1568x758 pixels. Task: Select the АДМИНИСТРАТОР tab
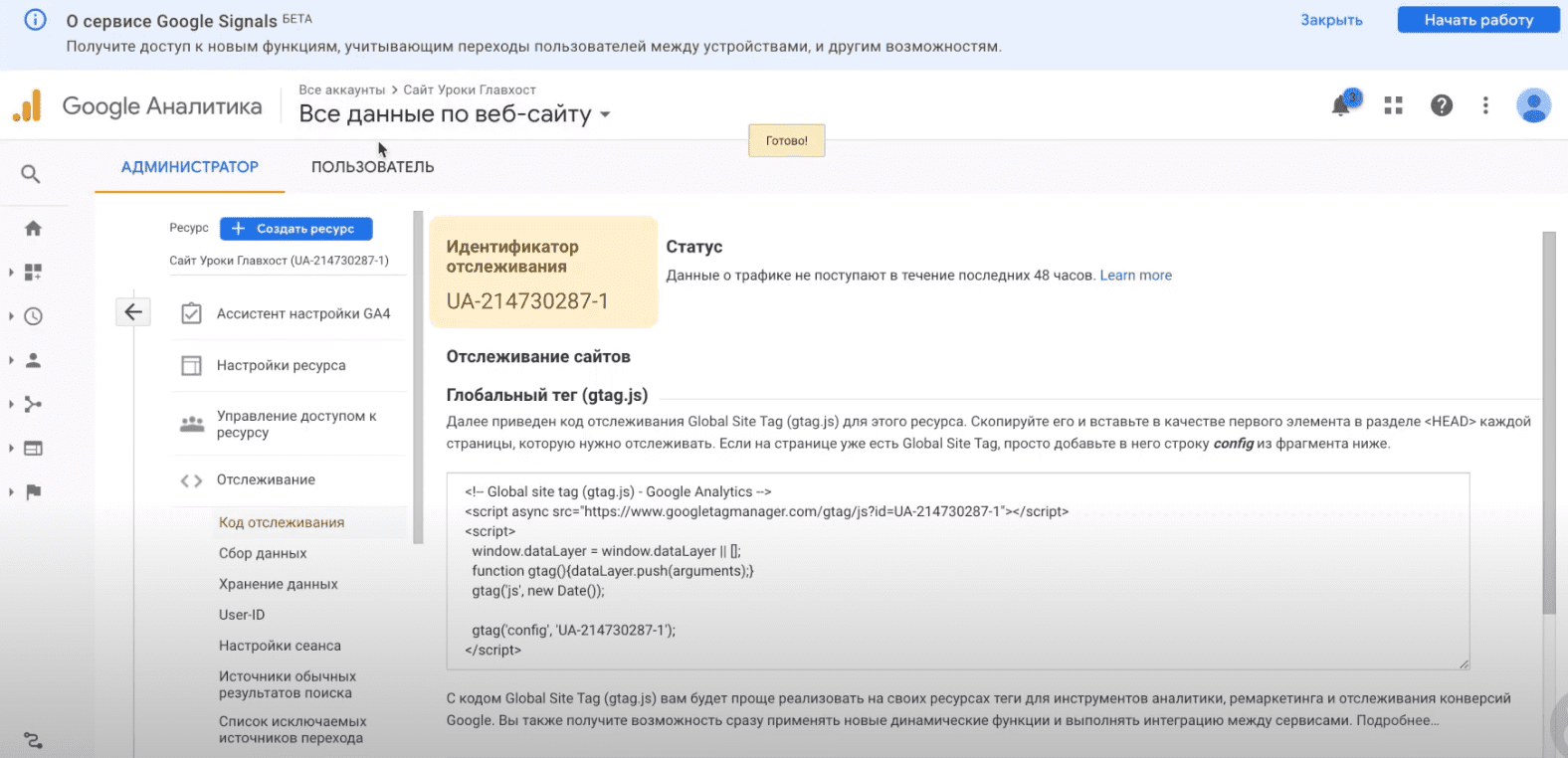[189, 167]
